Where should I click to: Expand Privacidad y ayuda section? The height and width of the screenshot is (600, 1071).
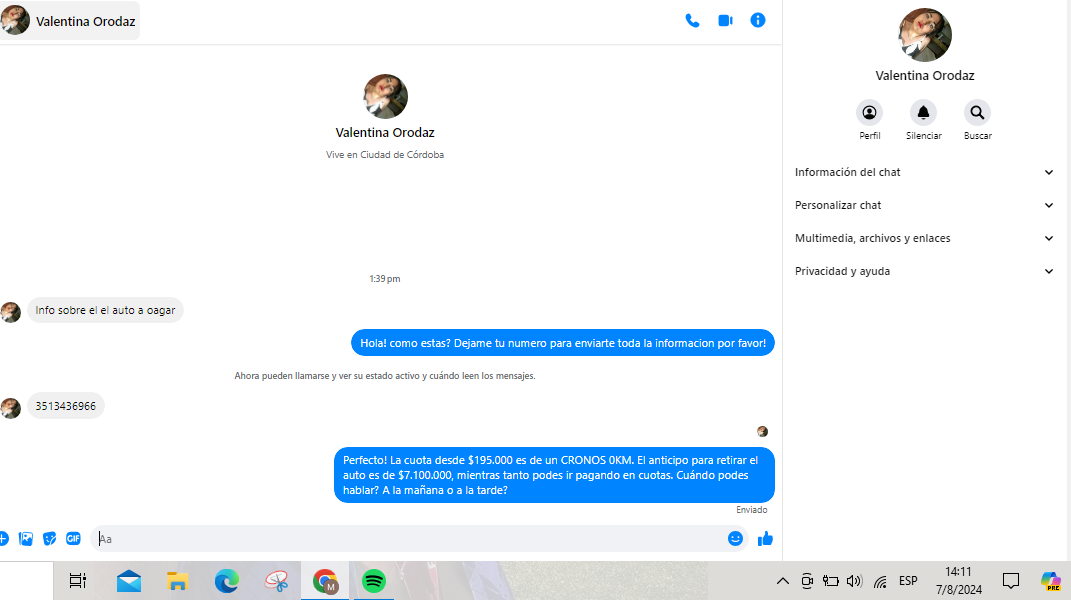(925, 271)
